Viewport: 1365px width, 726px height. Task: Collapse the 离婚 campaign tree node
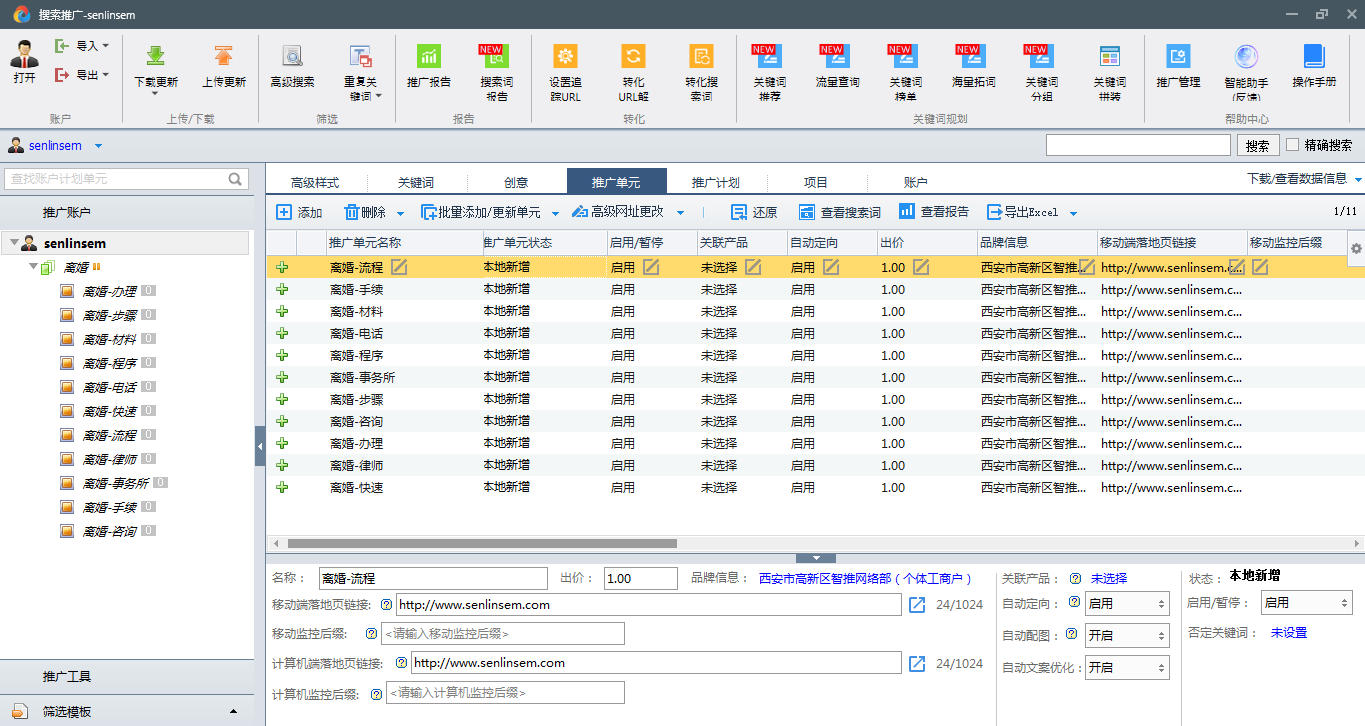[34, 267]
